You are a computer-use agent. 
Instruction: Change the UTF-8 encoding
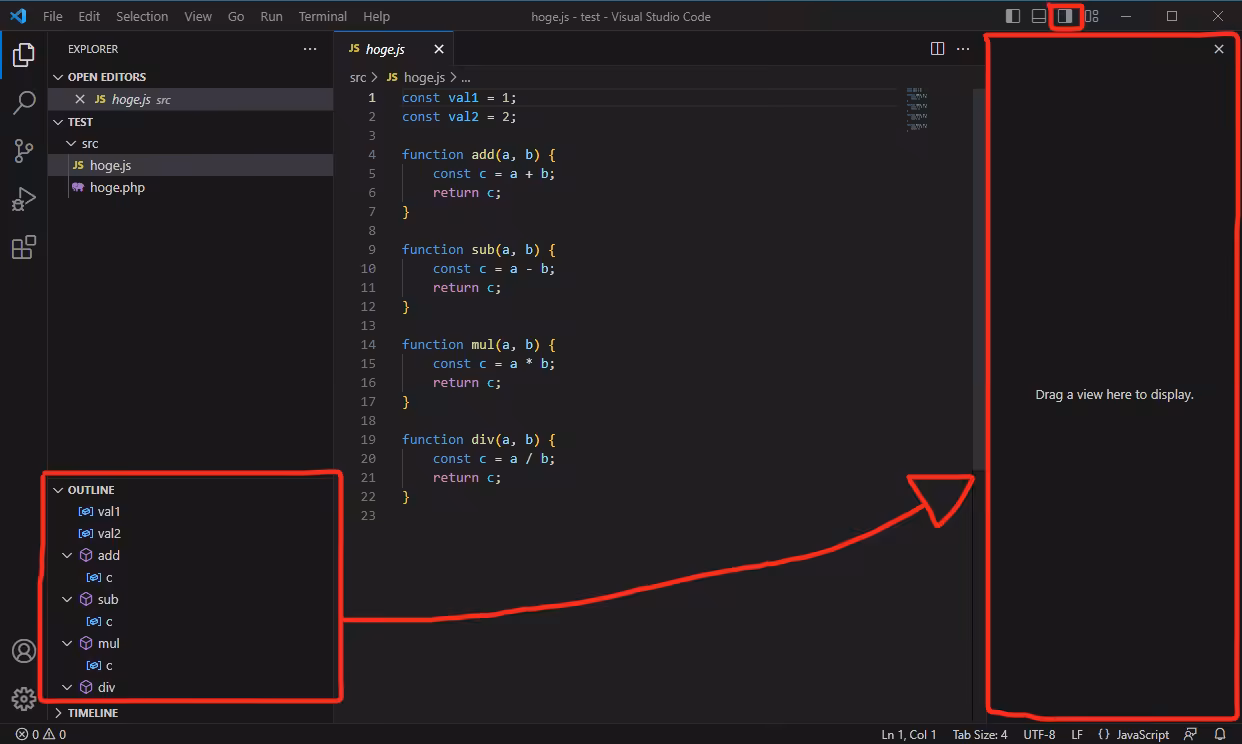click(1039, 734)
